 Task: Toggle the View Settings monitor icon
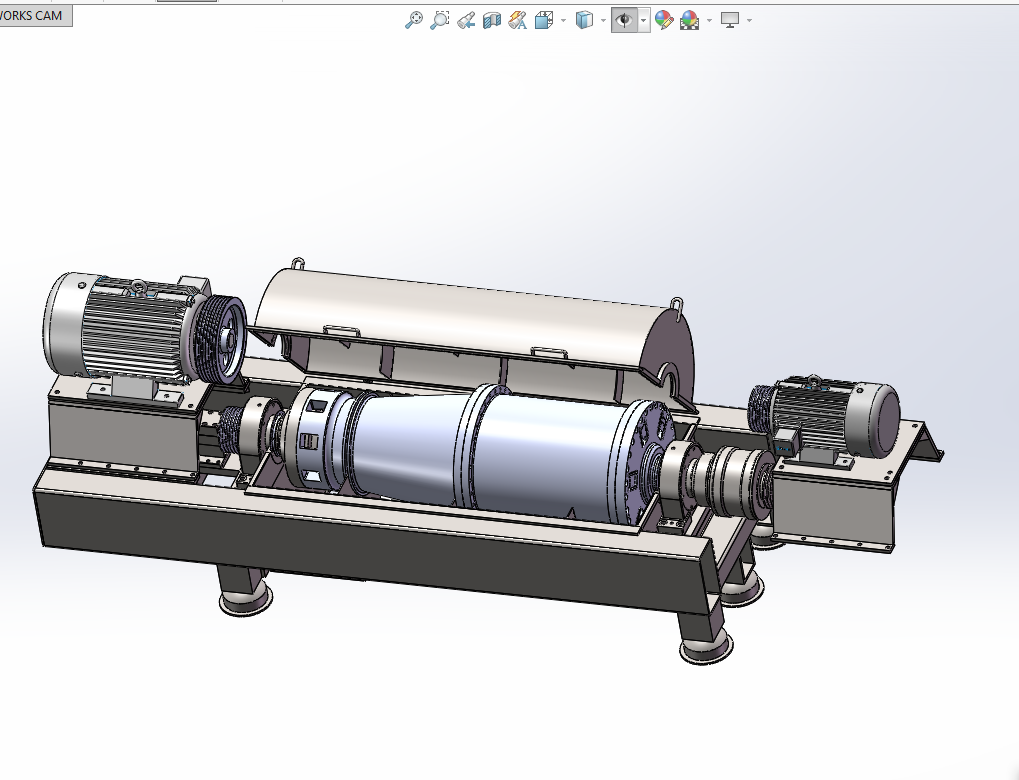pos(730,19)
